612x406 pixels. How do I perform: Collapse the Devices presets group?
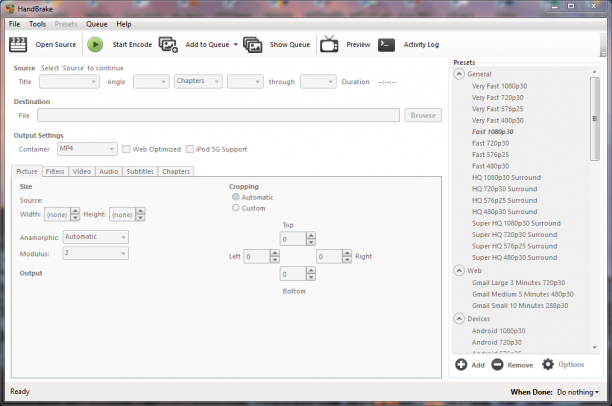459,319
